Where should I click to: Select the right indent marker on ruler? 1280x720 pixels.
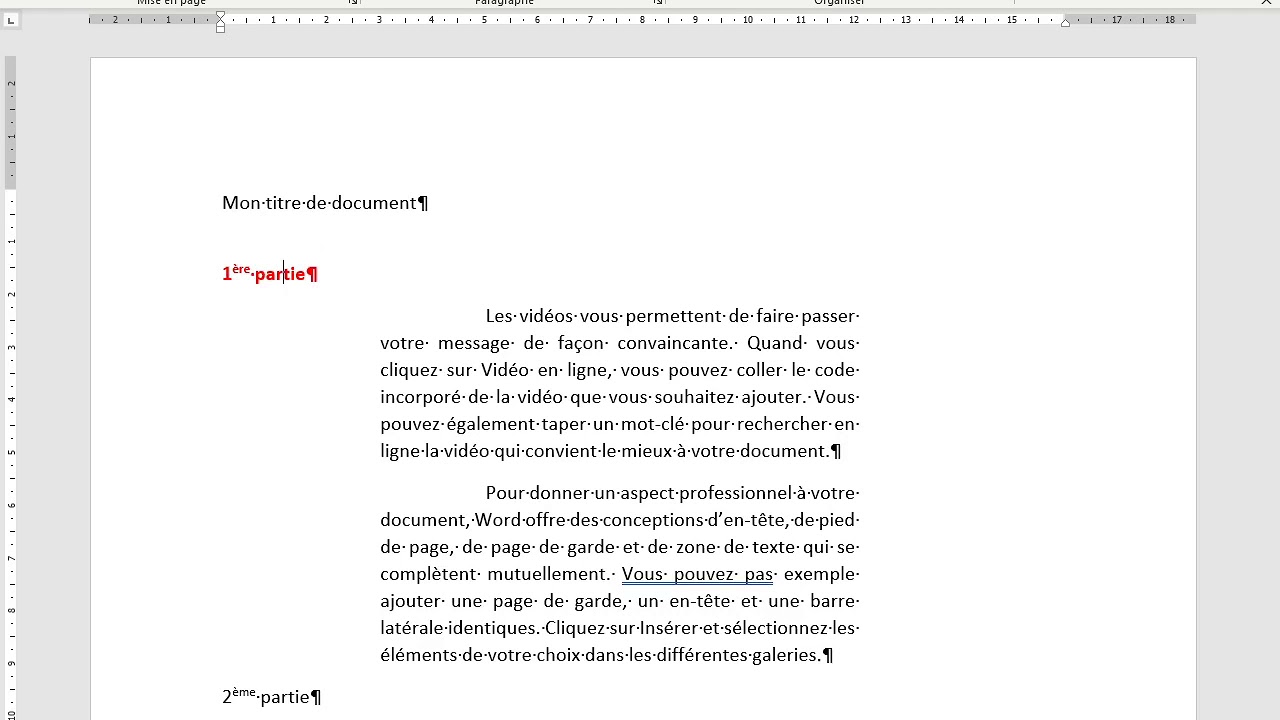1065,22
